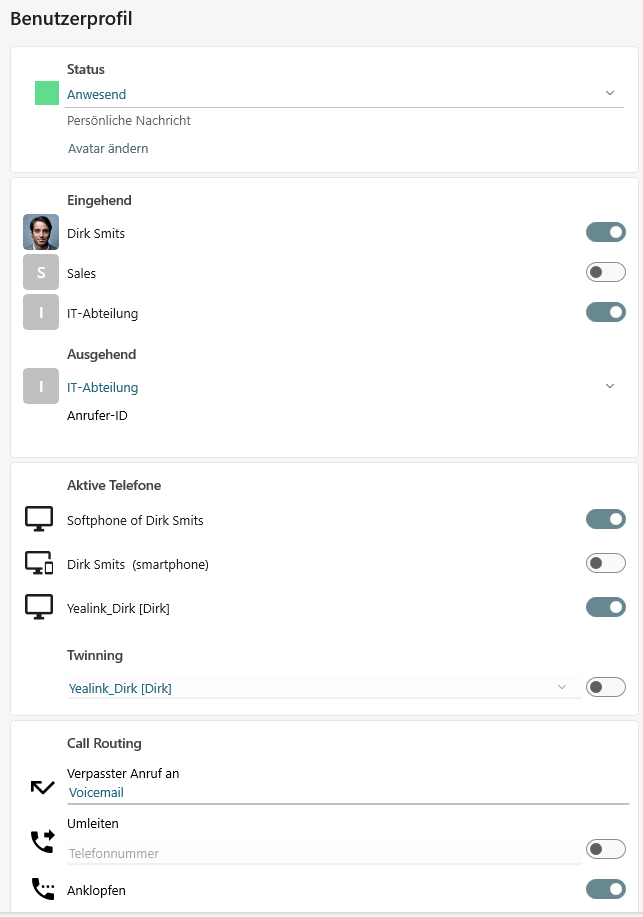Click the Eingehend section heading

coord(99,200)
